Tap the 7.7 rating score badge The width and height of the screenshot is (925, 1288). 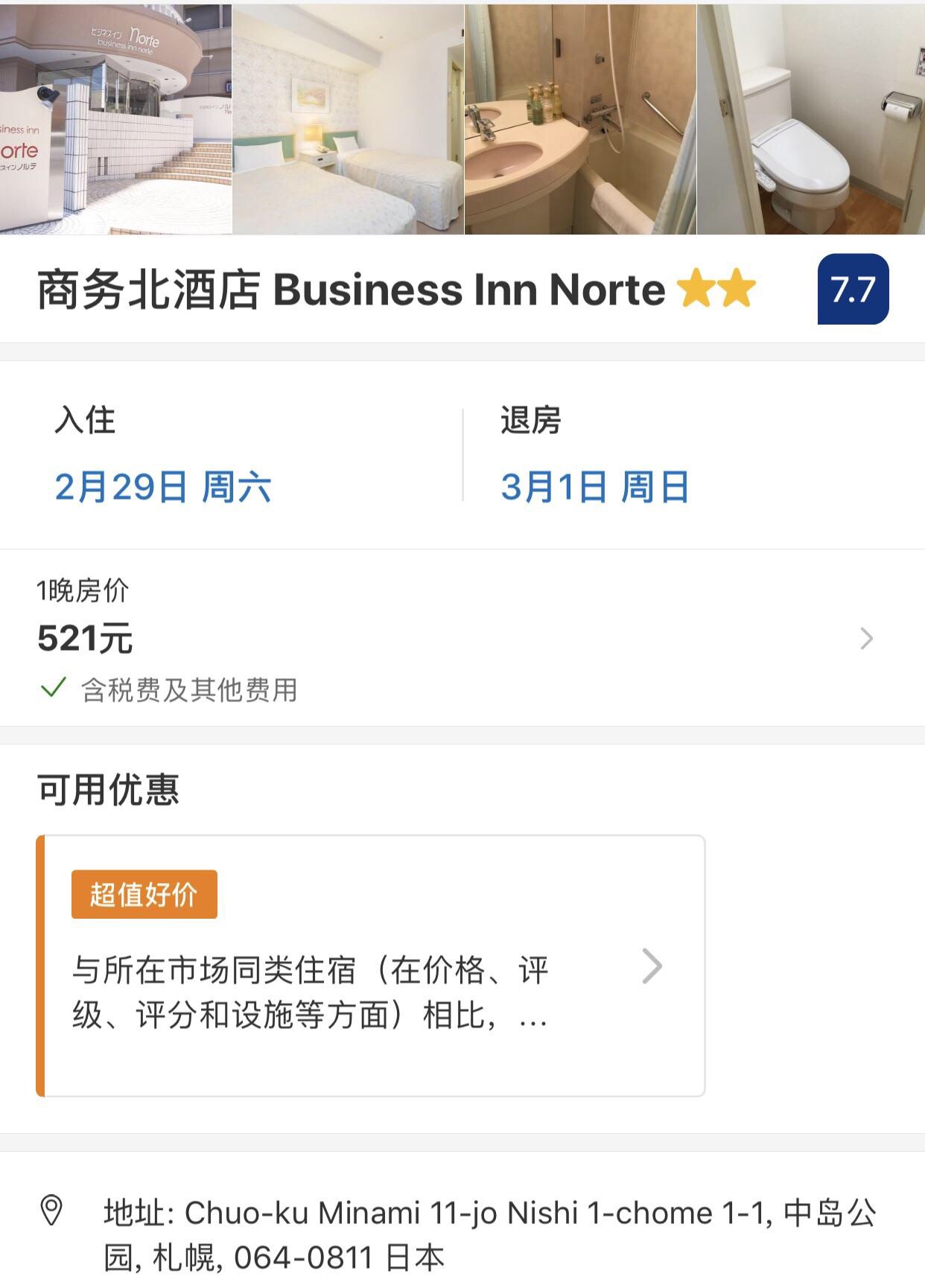click(x=853, y=290)
